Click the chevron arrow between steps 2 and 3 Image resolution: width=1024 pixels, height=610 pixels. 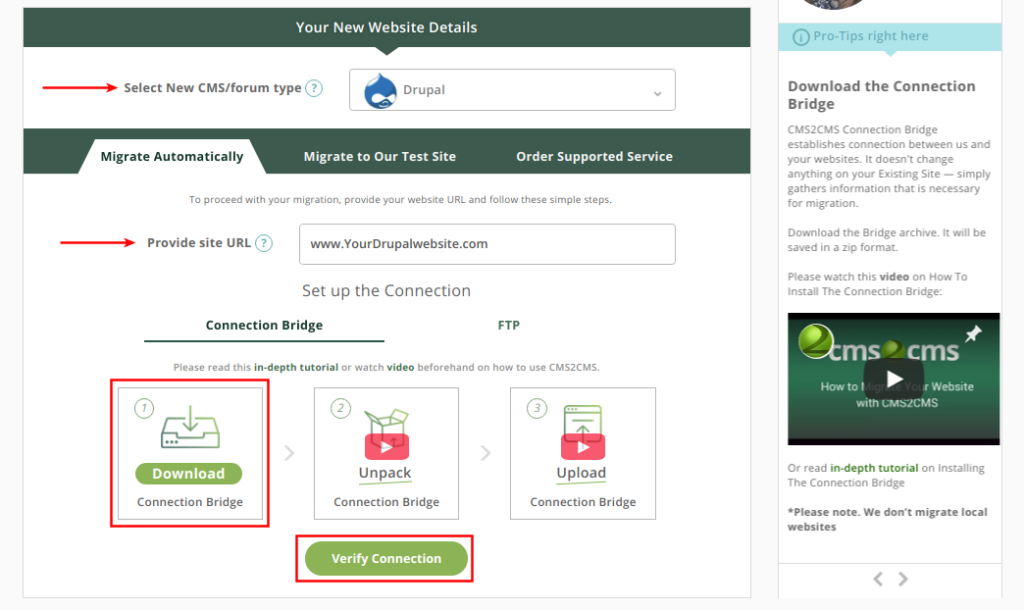coord(485,453)
